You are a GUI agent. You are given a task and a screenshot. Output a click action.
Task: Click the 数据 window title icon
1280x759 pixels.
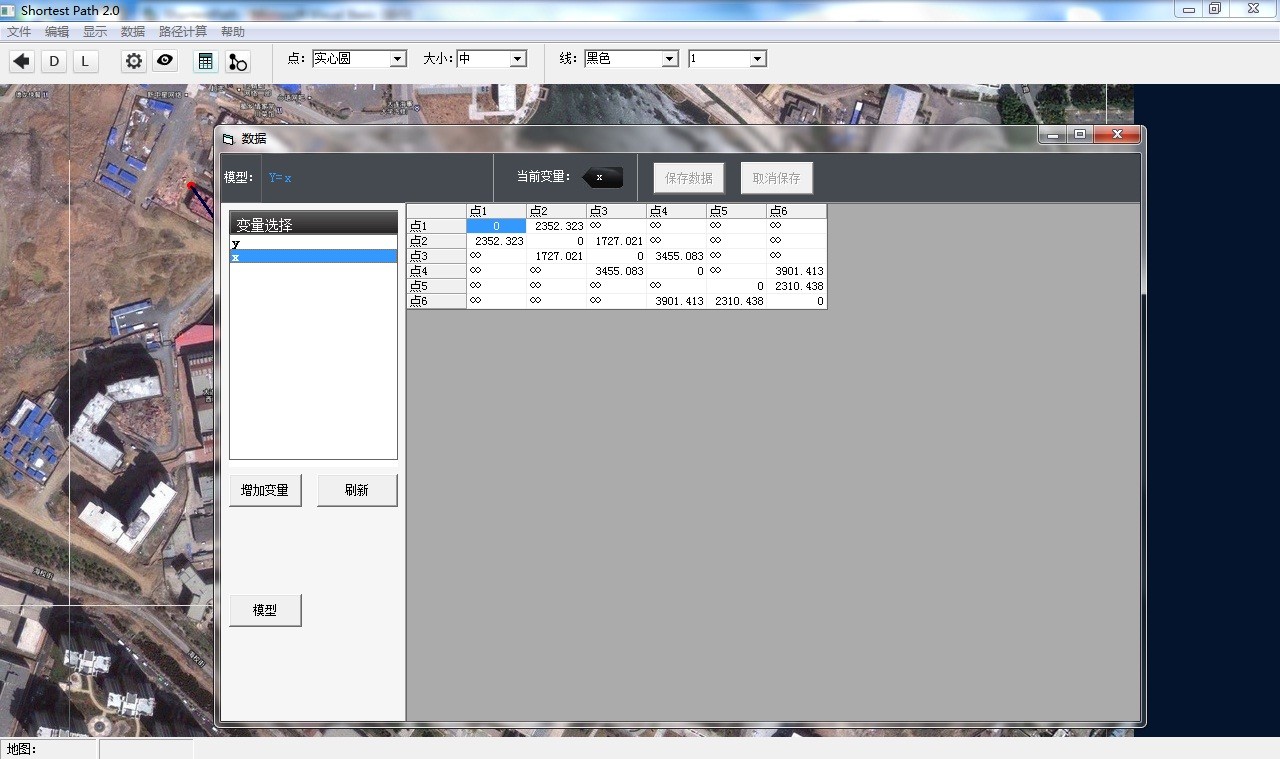tap(228, 139)
